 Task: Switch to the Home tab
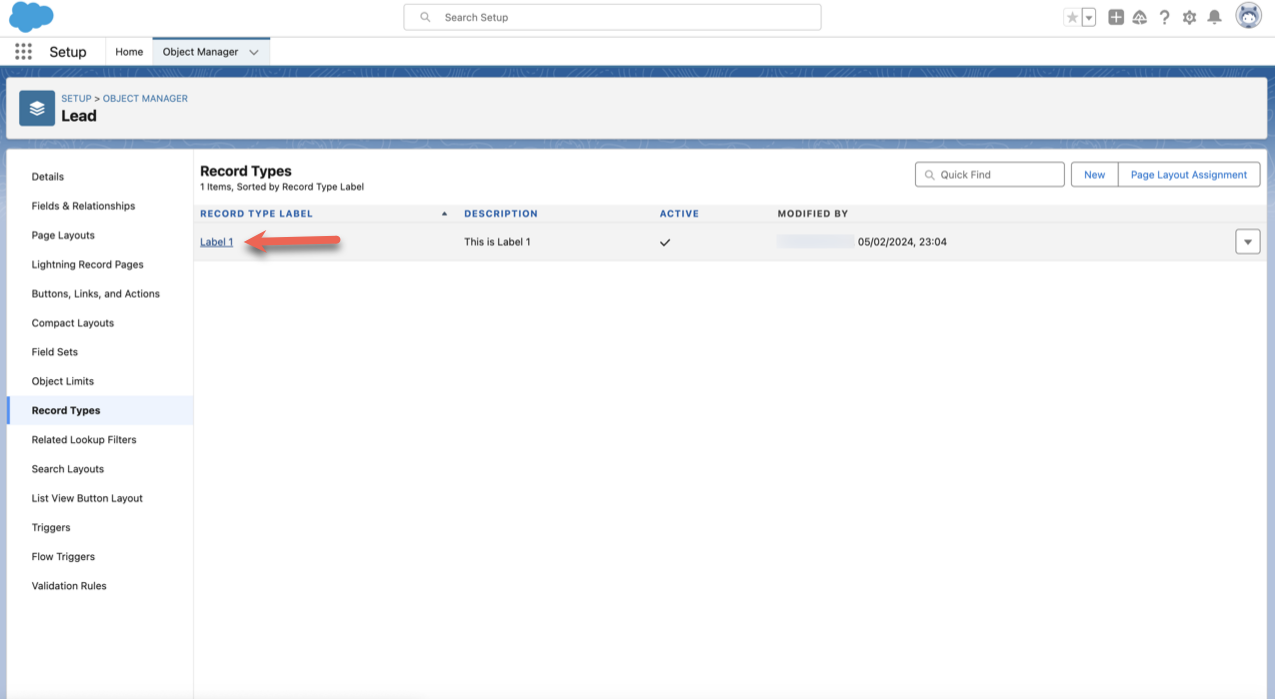[x=129, y=52]
